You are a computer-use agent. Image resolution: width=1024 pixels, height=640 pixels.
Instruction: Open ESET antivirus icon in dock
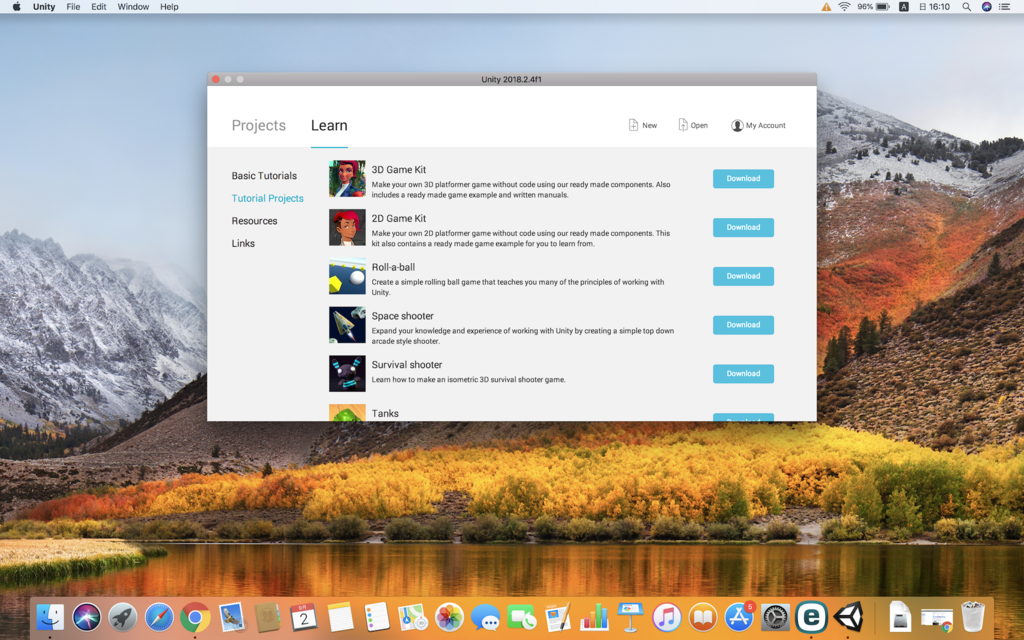coord(812,617)
